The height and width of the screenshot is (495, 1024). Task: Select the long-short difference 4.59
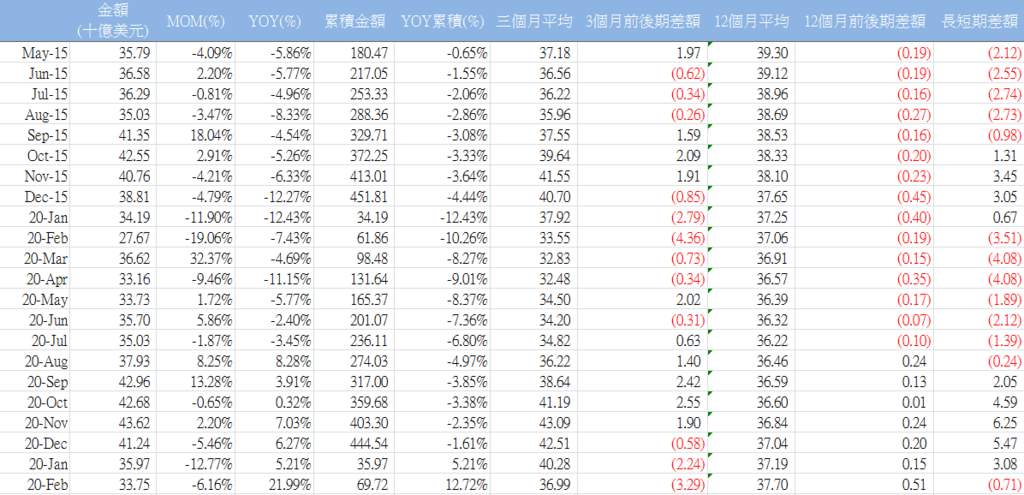[x=1006, y=403]
